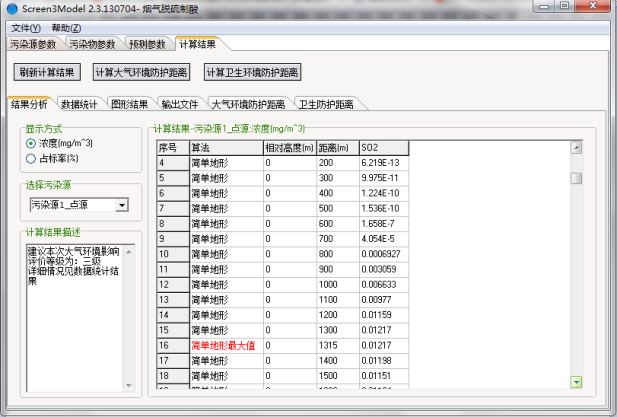Screen dimensions: 617x417
Task: Click the 计算大气环境防护距离 button
Action: tap(141, 72)
